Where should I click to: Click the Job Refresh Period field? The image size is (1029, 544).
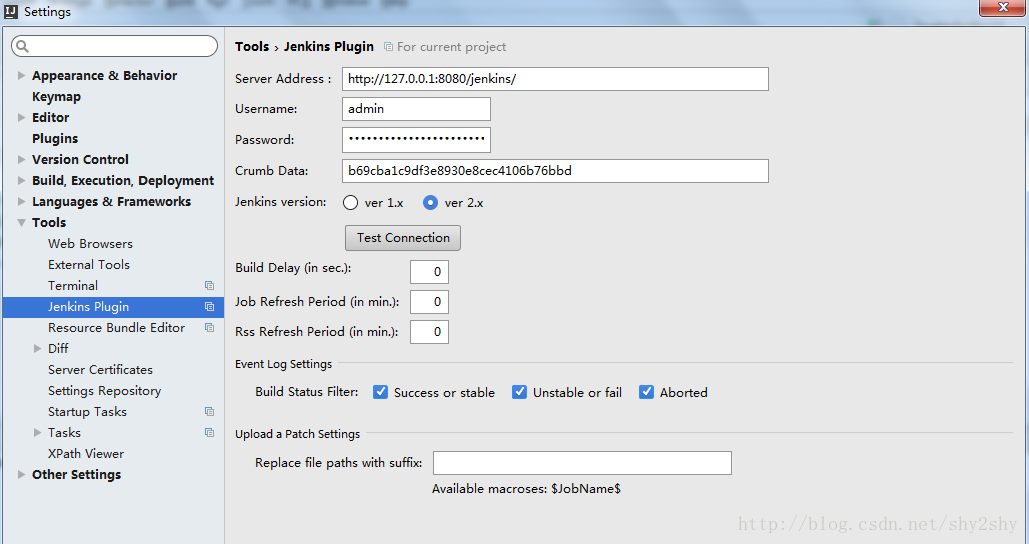(429, 302)
